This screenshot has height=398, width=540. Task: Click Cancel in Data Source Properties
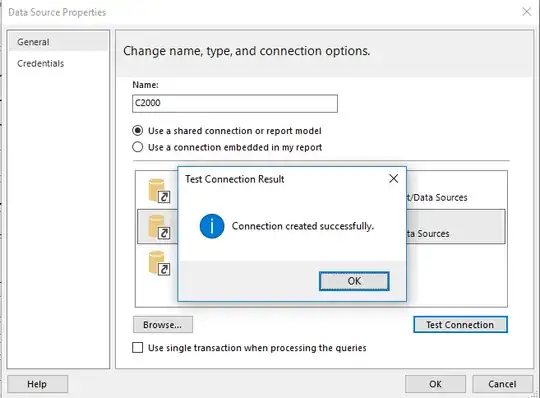pos(502,384)
